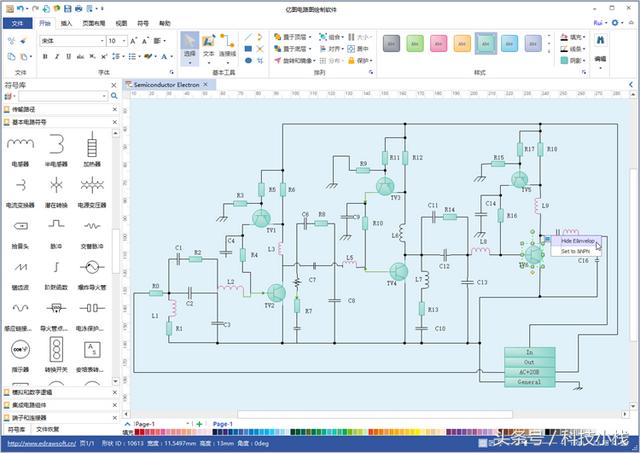This screenshot has width=640, height=453.
Task: Click the format painter brush icon
Action: 24,41
